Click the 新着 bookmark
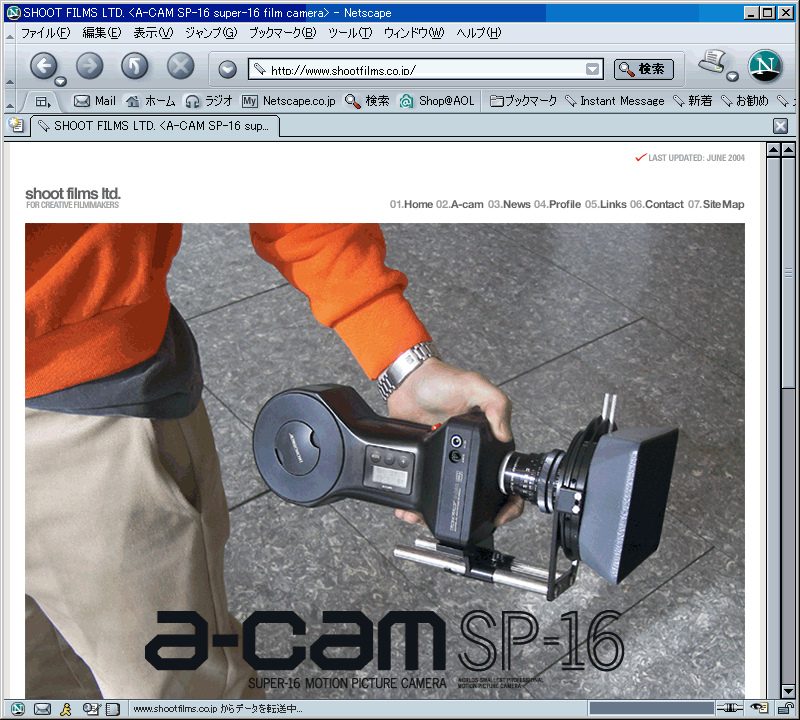Screen dimensions: 800x720 (x=692, y=101)
